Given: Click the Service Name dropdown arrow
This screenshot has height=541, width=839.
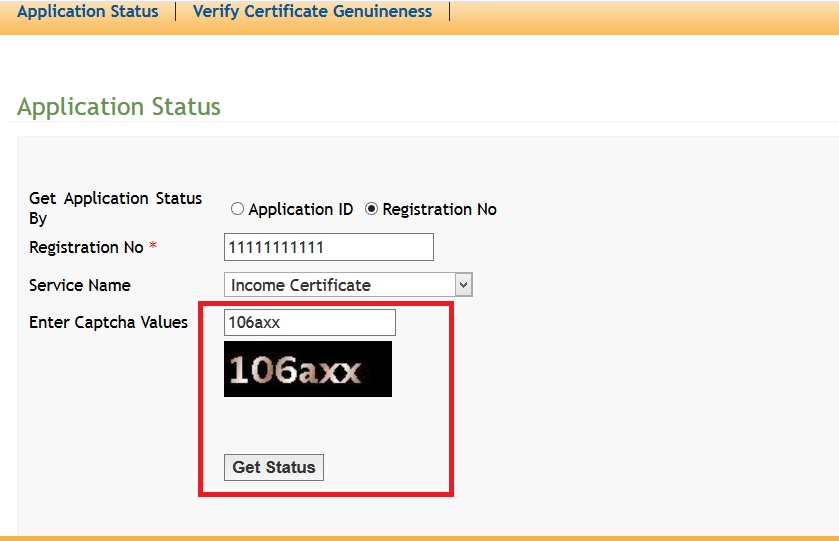Looking at the screenshot, I should [x=463, y=285].
